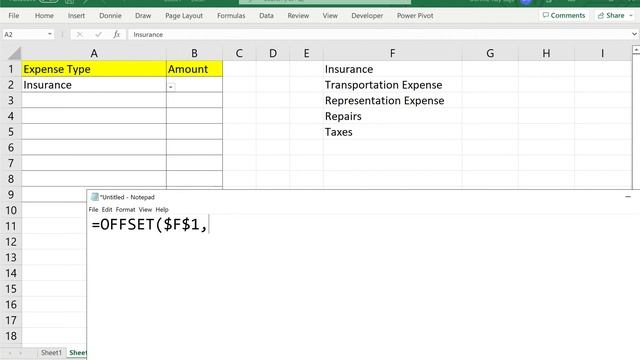Click the Name Box showing A2

(24, 34)
